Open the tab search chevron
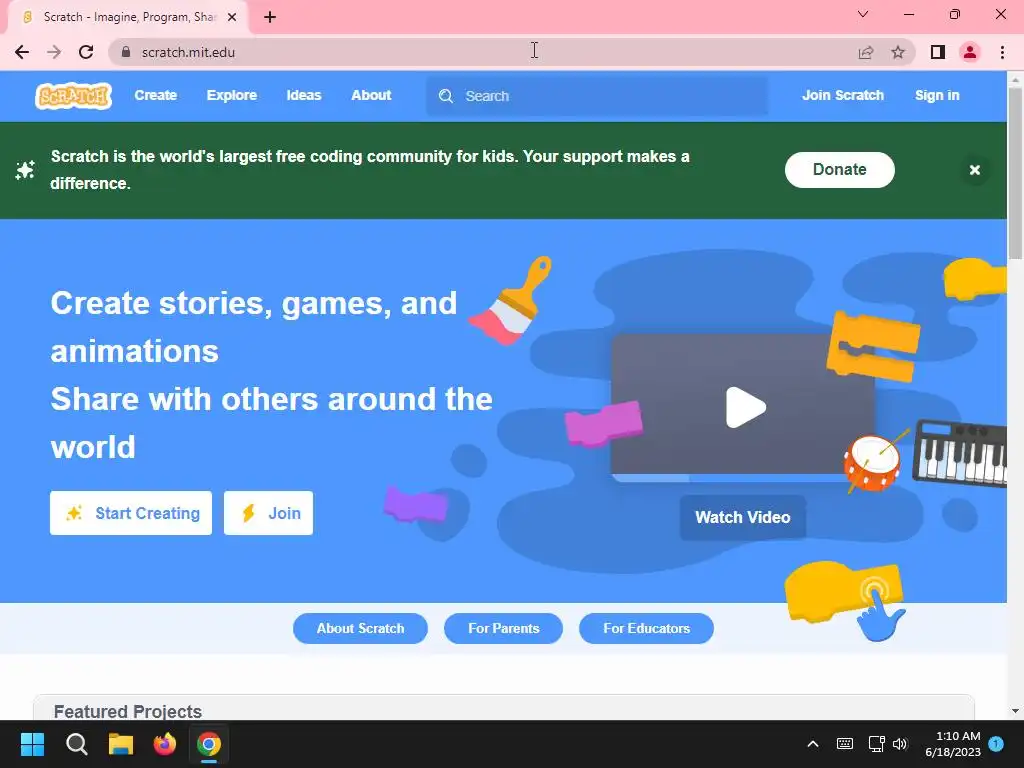Screen dimensions: 1024x768 click(x=863, y=14)
